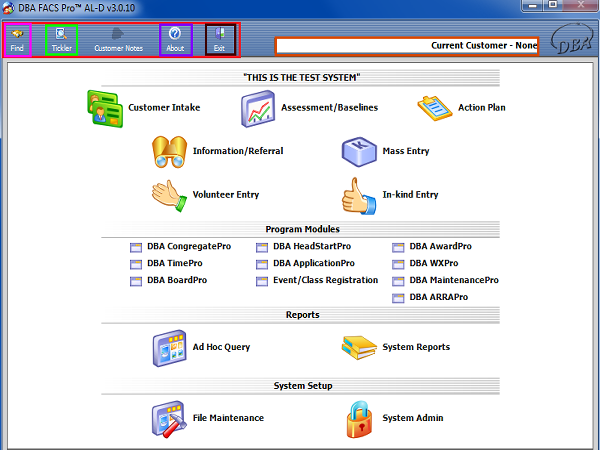
Task: Open the Action Plan text label
Action: [482, 108]
